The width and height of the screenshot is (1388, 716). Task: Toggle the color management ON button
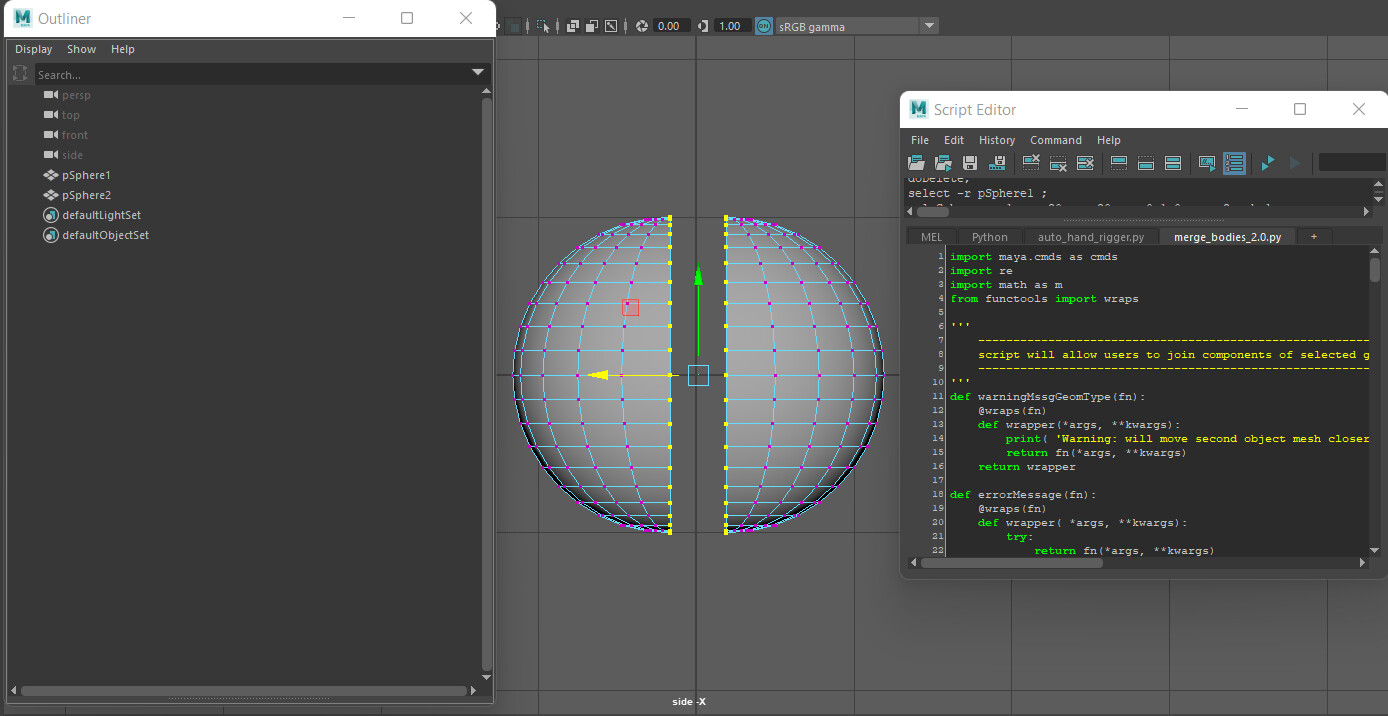pyautogui.click(x=764, y=25)
